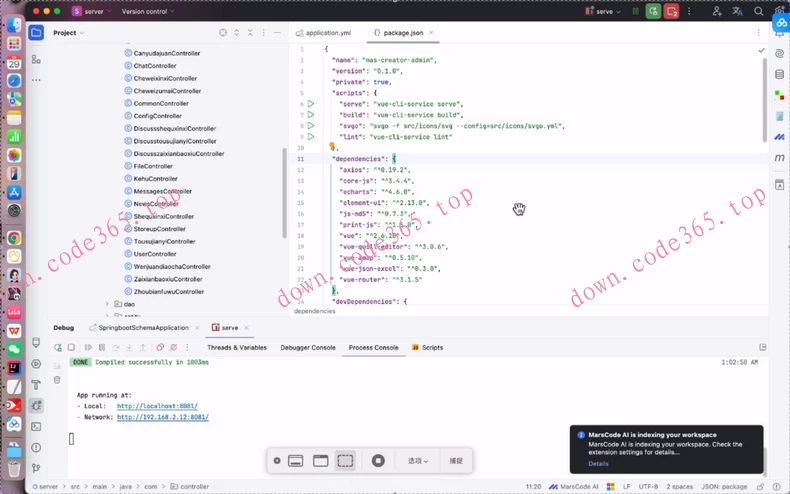Open the Git tool window

point(36,468)
